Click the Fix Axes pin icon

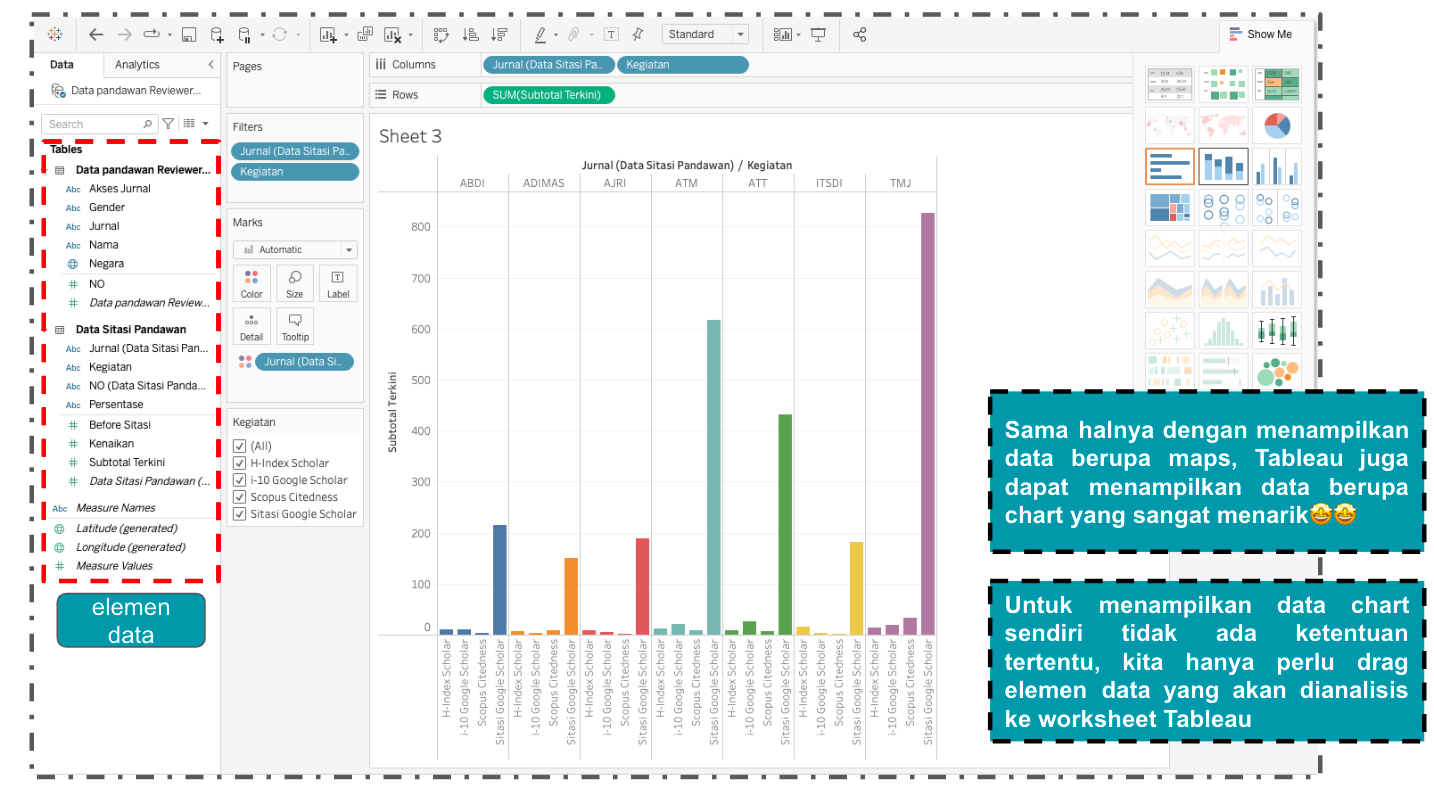pos(637,34)
